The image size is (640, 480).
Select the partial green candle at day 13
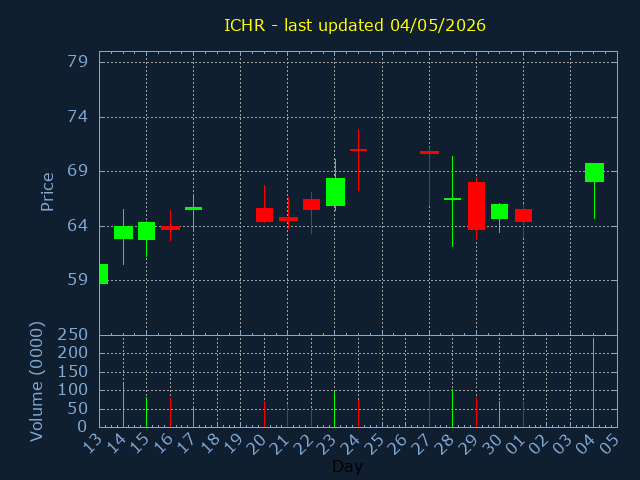104,274
